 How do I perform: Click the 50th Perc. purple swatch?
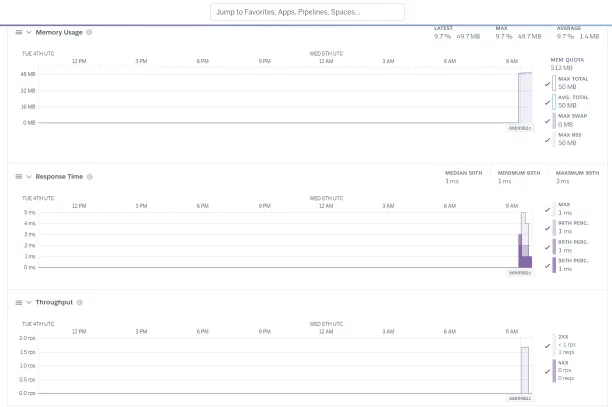pos(554,265)
